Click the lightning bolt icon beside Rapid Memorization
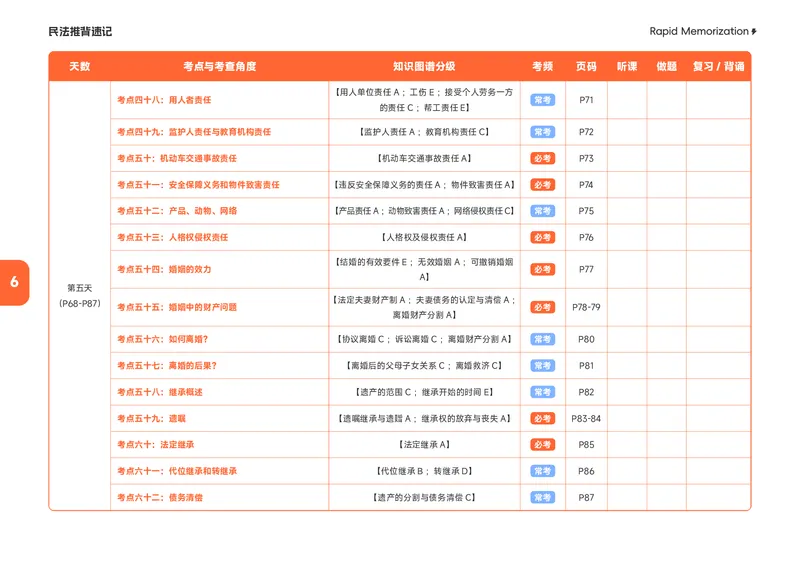This screenshot has height=566, width=800. pos(754,32)
